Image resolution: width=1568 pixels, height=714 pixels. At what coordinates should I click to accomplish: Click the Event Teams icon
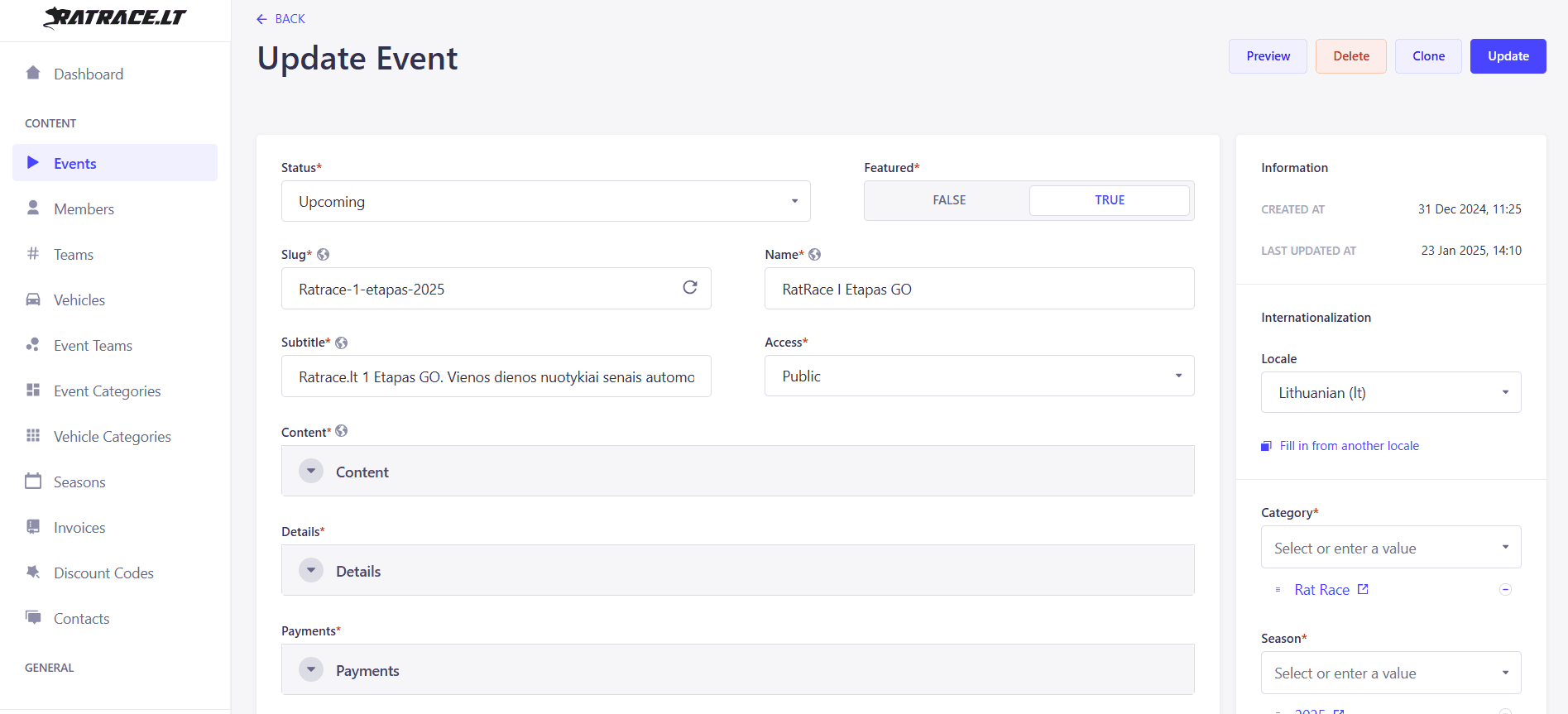point(33,344)
